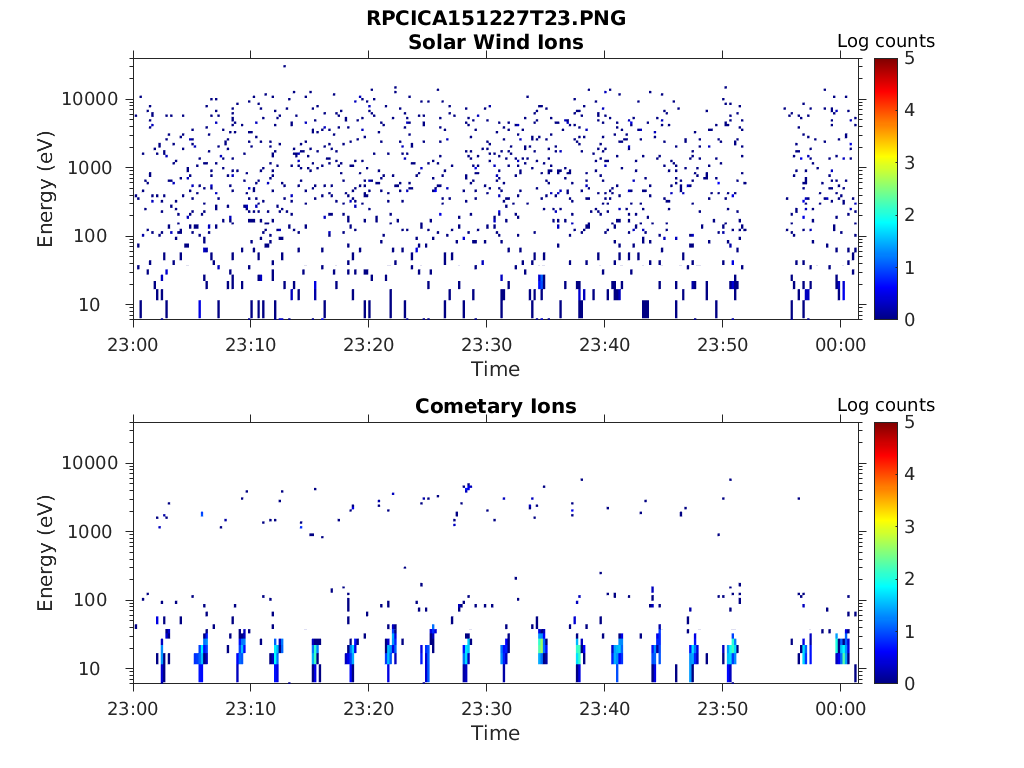This screenshot has width=1024, height=768.
Task: Click the bottom plot's Log counts colorbar label
Action: coord(886,405)
